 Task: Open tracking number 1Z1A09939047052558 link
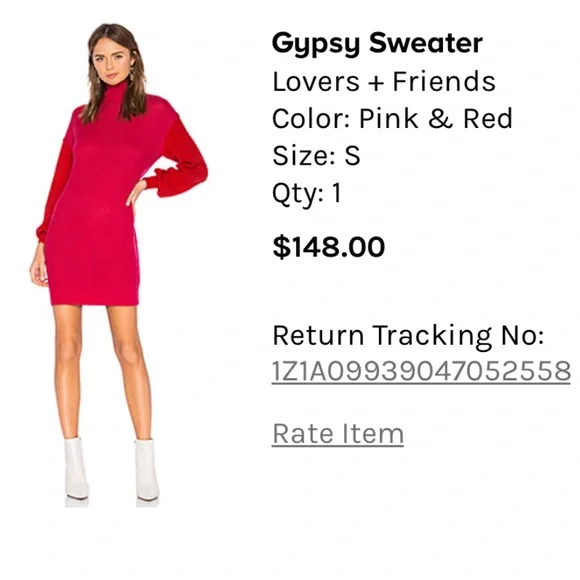pyautogui.click(x=421, y=371)
